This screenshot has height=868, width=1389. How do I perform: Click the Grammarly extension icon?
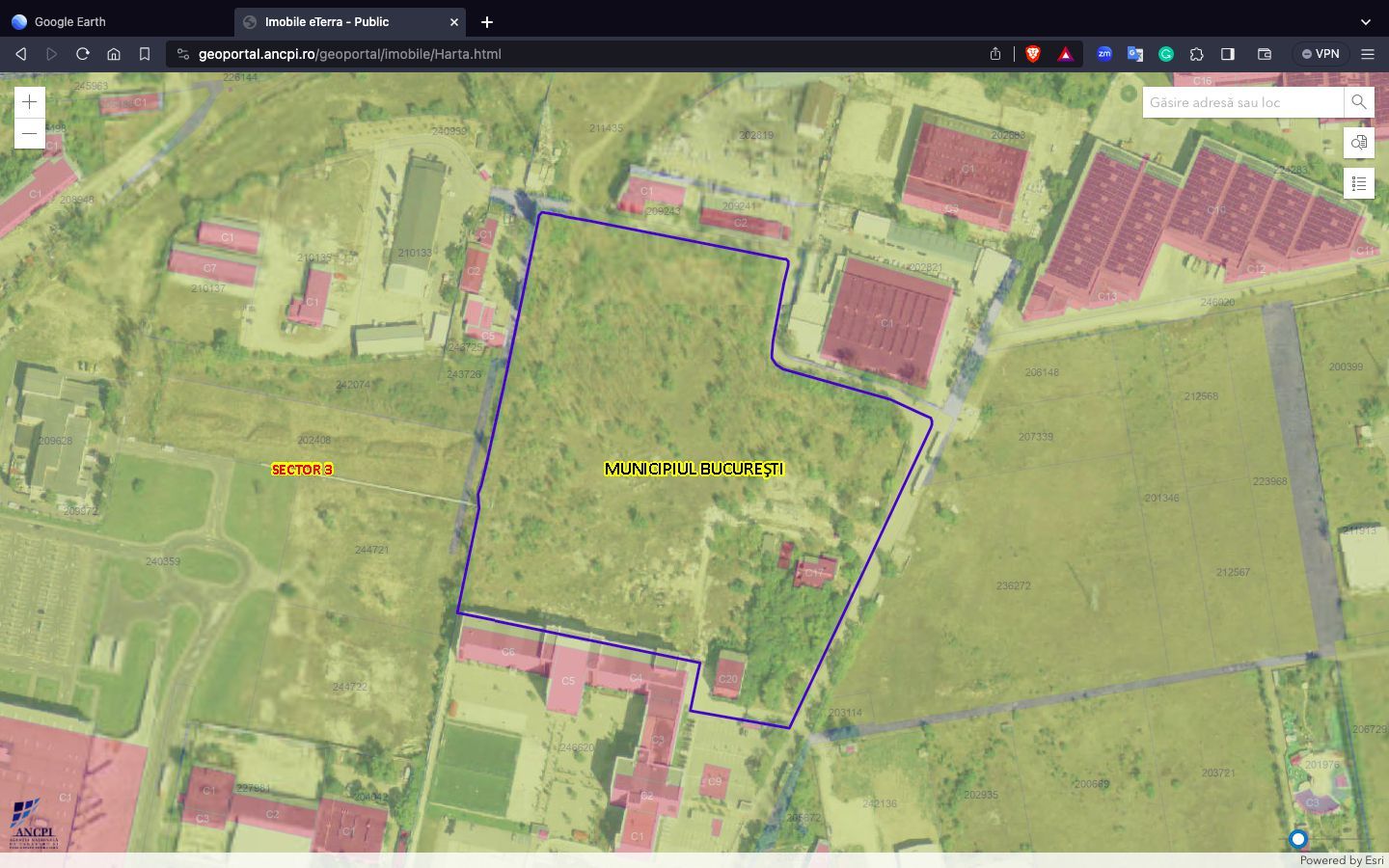click(x=1166, y=54)
